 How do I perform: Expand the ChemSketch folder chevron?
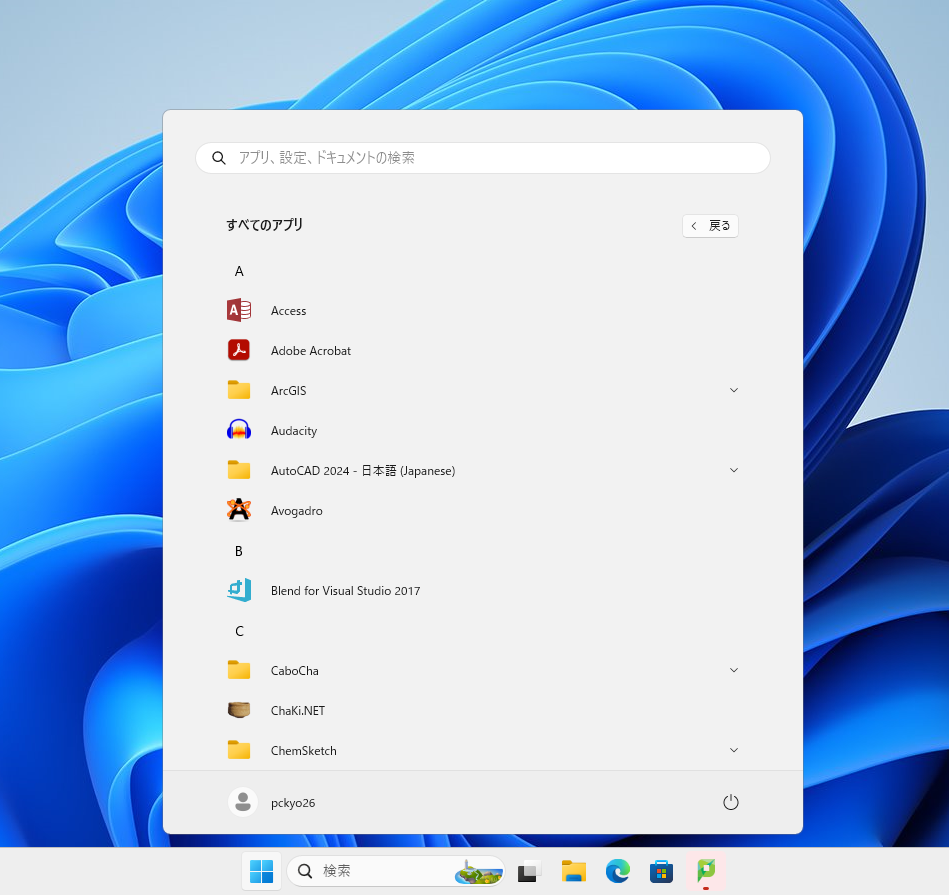[x=734, y=750]
